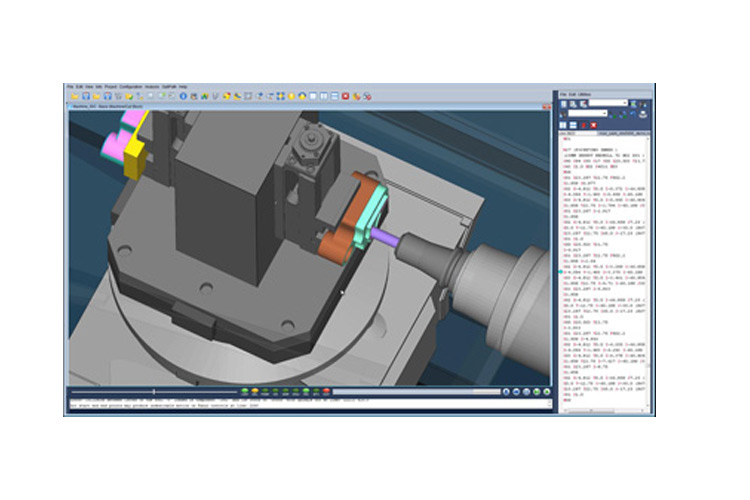
Task: Select the single view layout icon
Action: pyautogui.click(x=313, y=96)
